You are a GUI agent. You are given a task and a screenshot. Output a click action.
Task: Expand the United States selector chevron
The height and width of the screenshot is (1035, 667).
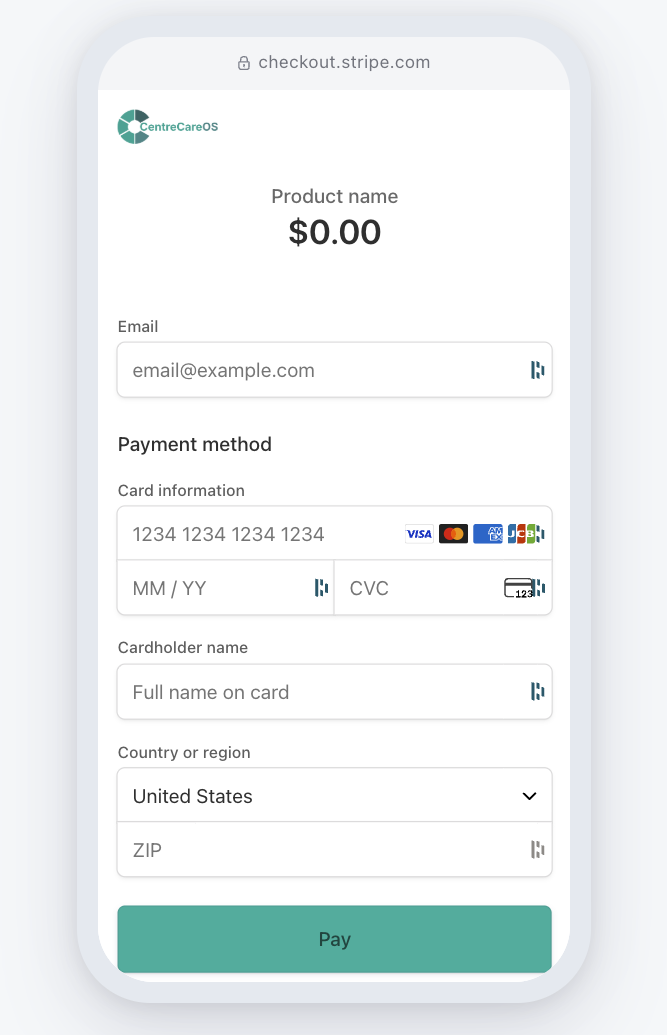530,795
